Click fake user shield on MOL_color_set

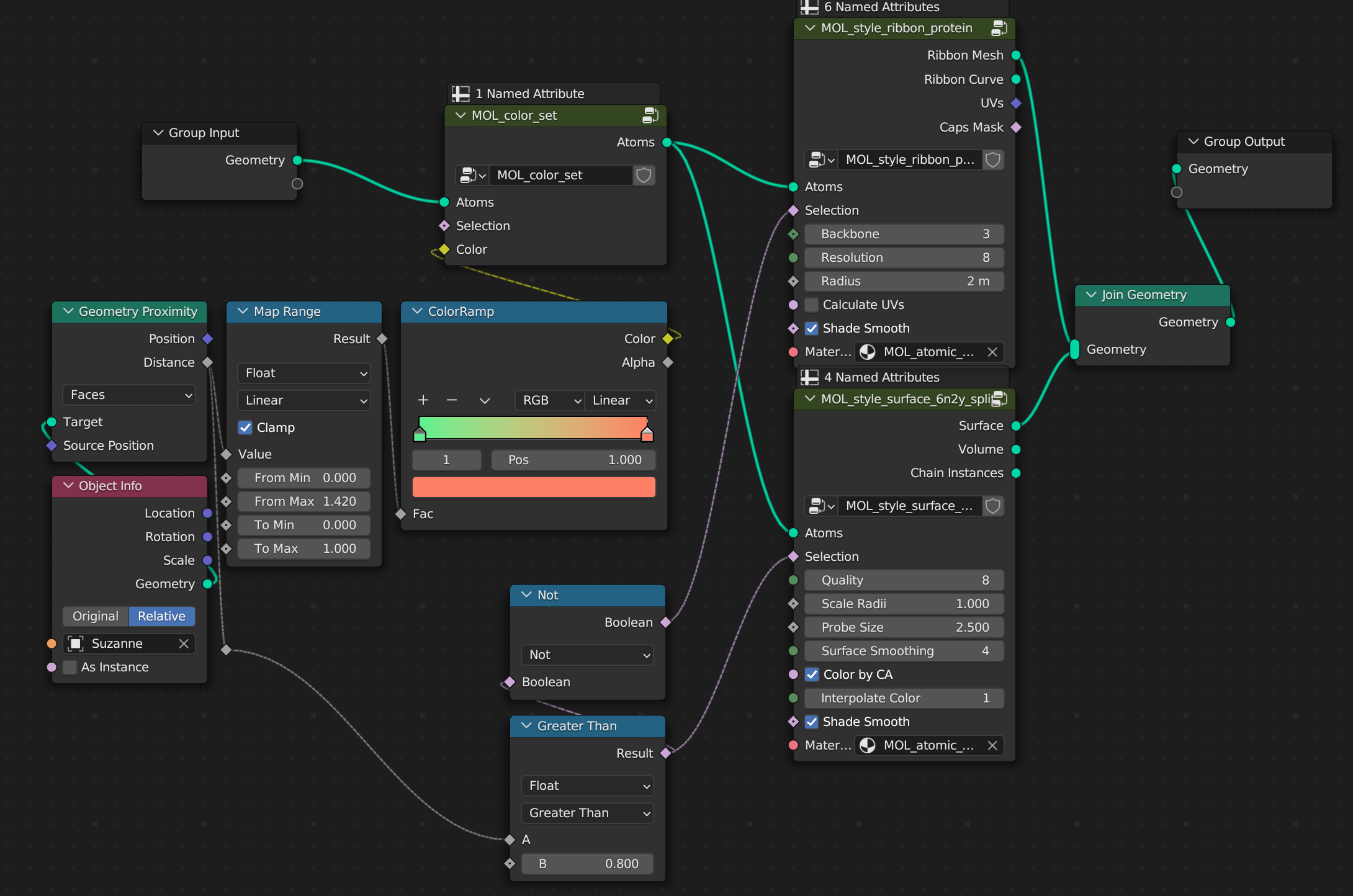pos(644,176)
